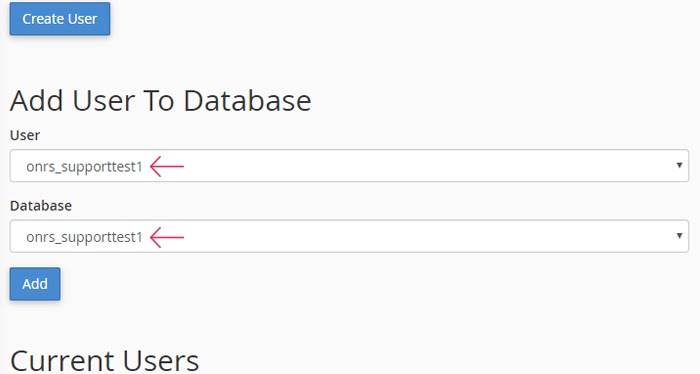Select the onrs_supporttest1 text in the User field
The width and height of the screenshot is (700, 374).
point(84,167)
